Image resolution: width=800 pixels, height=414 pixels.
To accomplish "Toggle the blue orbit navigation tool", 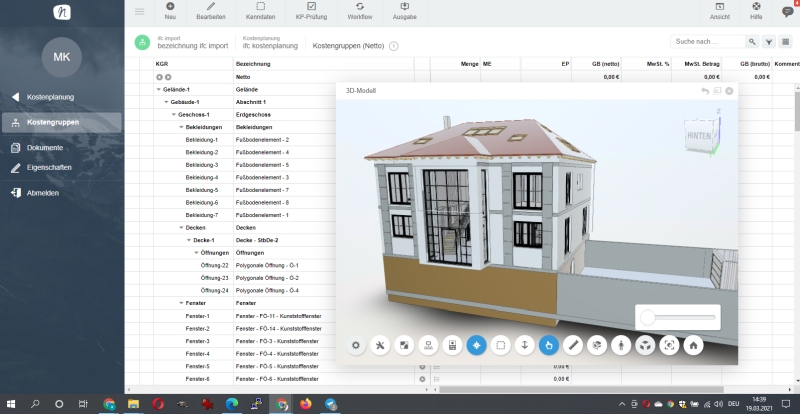I will (x=476, y=345).
